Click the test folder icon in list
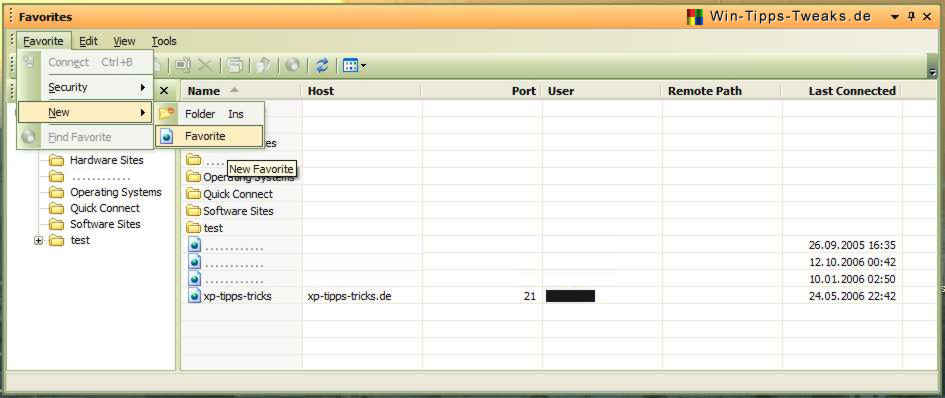This screenshot has height=398, width=945. click(193, 228)
